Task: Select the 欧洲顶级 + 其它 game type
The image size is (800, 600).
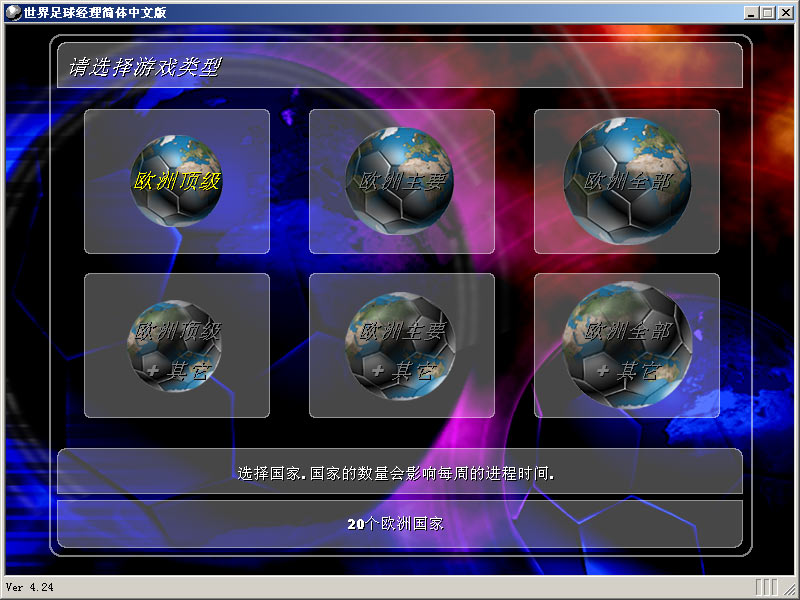Action: click(x=177, y=345)
